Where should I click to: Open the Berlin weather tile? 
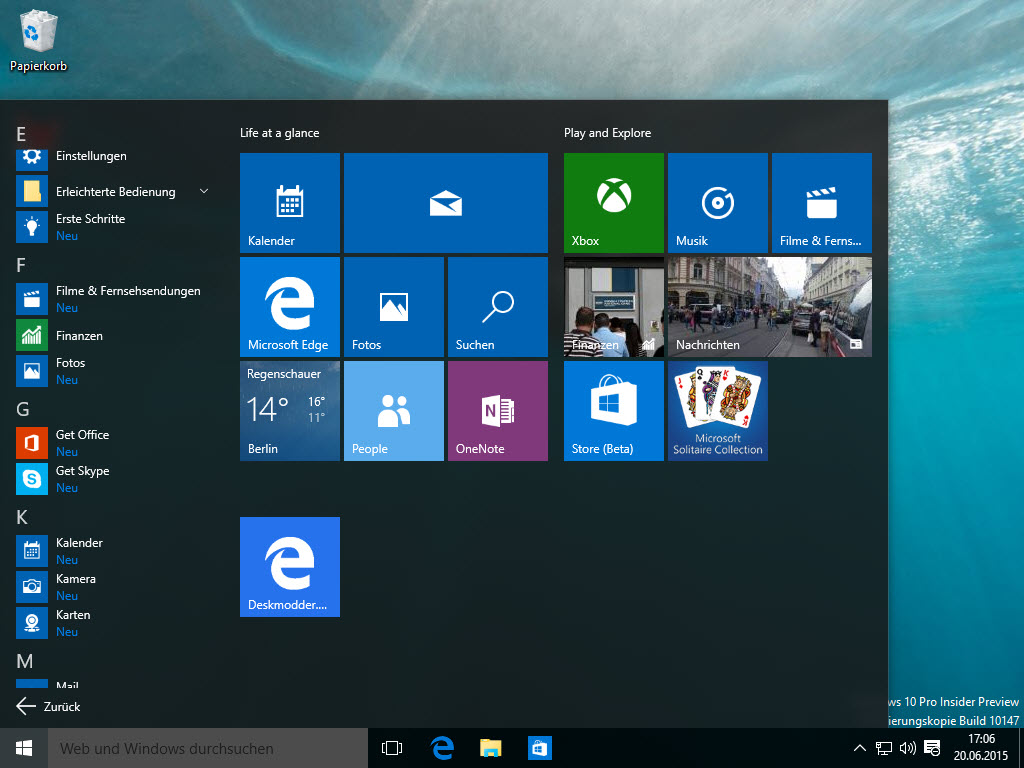tap(289, 411)
